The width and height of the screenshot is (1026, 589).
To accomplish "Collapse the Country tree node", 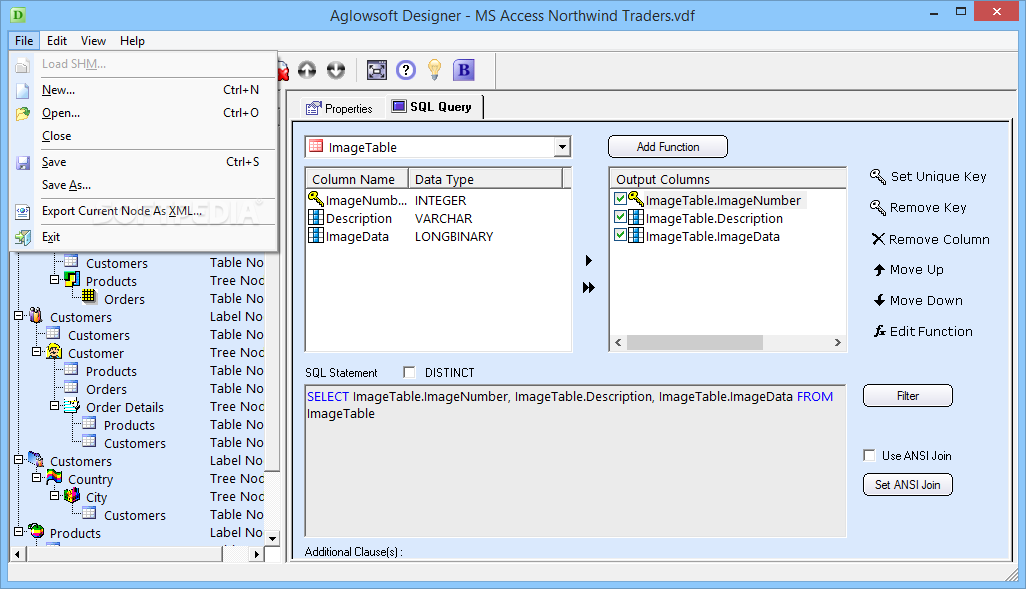I will click(37, 478).
